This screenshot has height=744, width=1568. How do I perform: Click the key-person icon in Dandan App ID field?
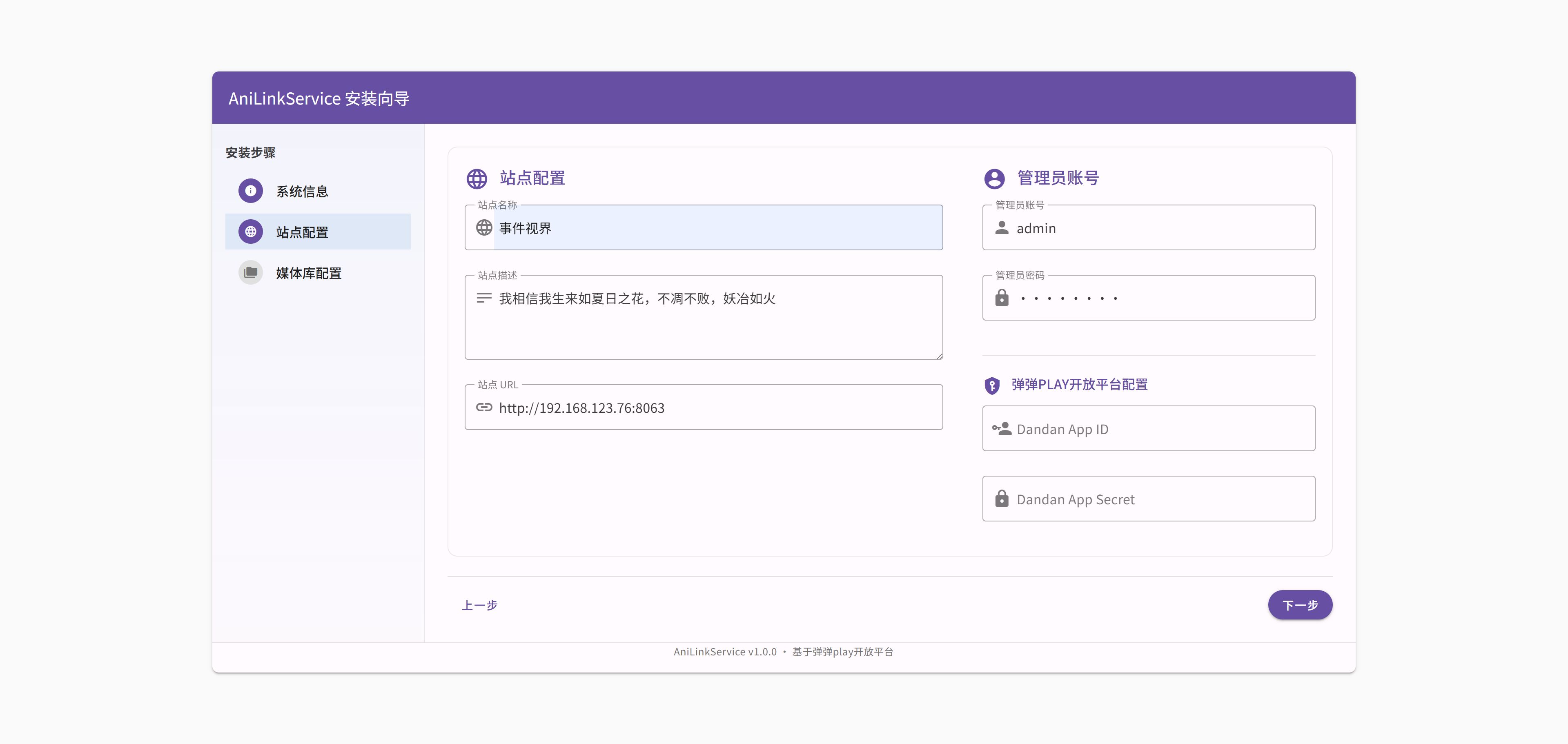[x=1001, y=429]
